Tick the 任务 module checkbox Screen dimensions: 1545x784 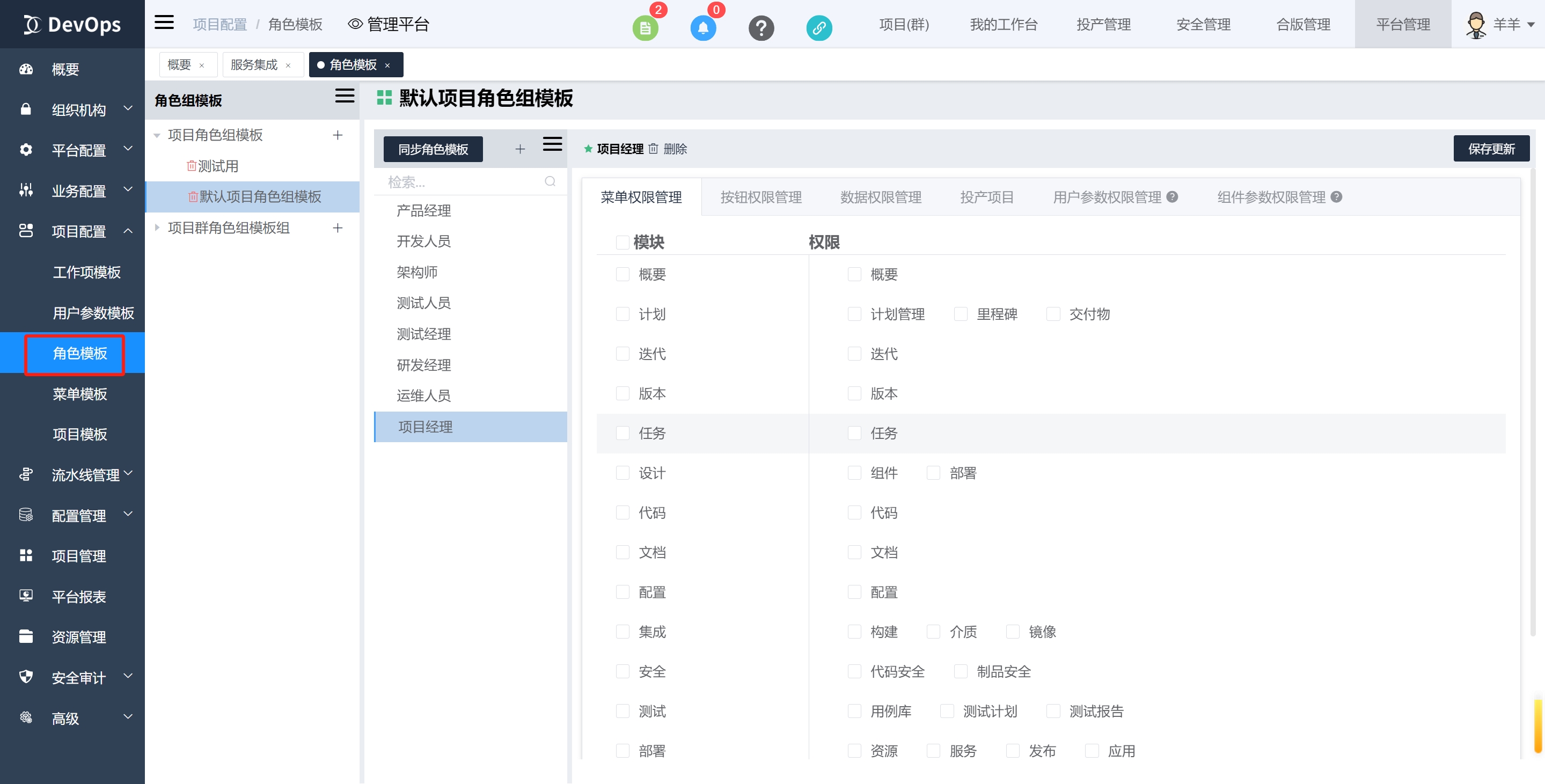tap(623, 433)
